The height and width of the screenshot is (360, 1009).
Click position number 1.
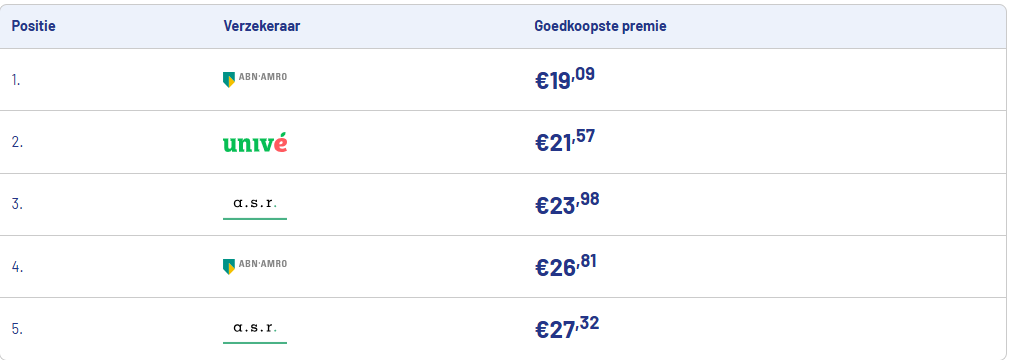(16, 81)
